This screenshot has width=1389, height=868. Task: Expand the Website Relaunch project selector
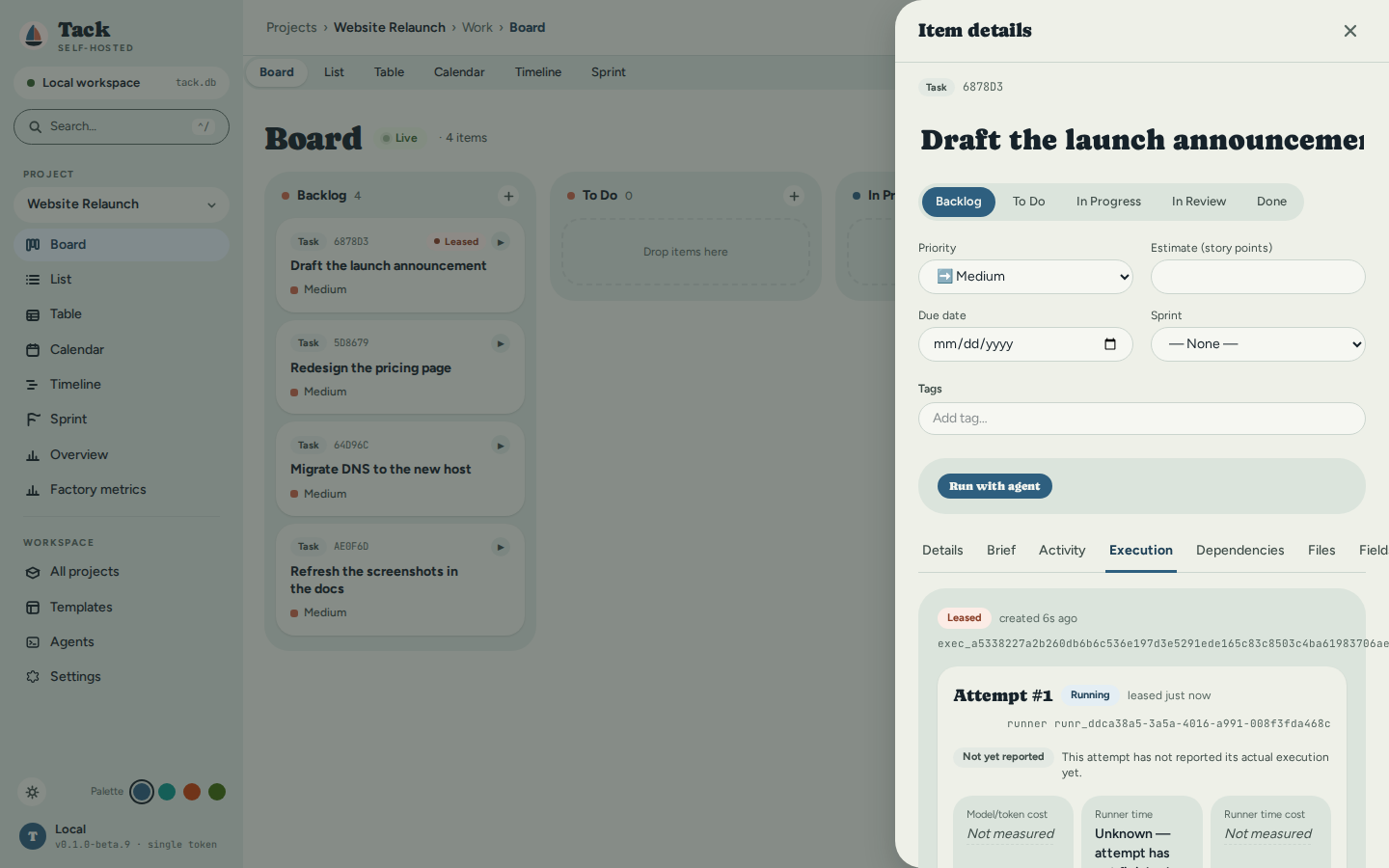coord(122,204)
